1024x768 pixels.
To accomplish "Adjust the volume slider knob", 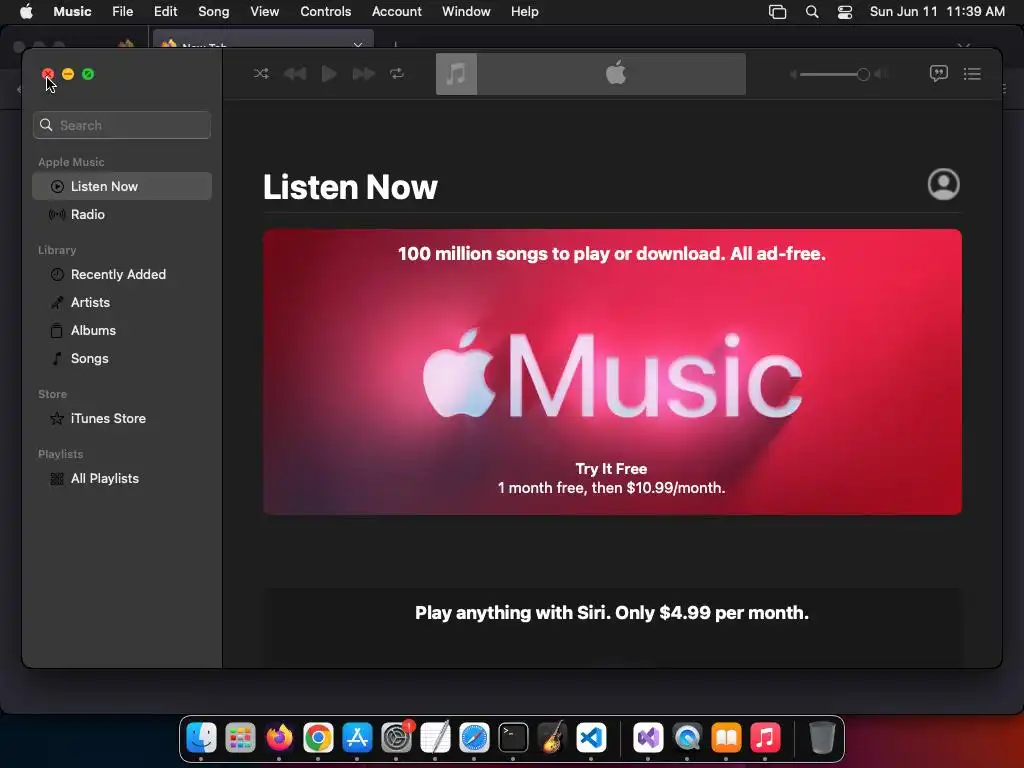I will (863, 74).
